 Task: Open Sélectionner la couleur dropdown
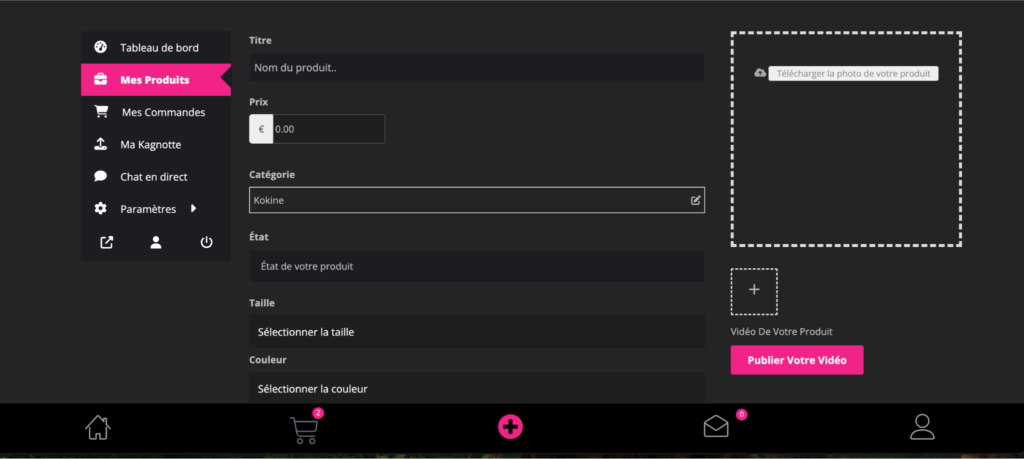(477, 388)
